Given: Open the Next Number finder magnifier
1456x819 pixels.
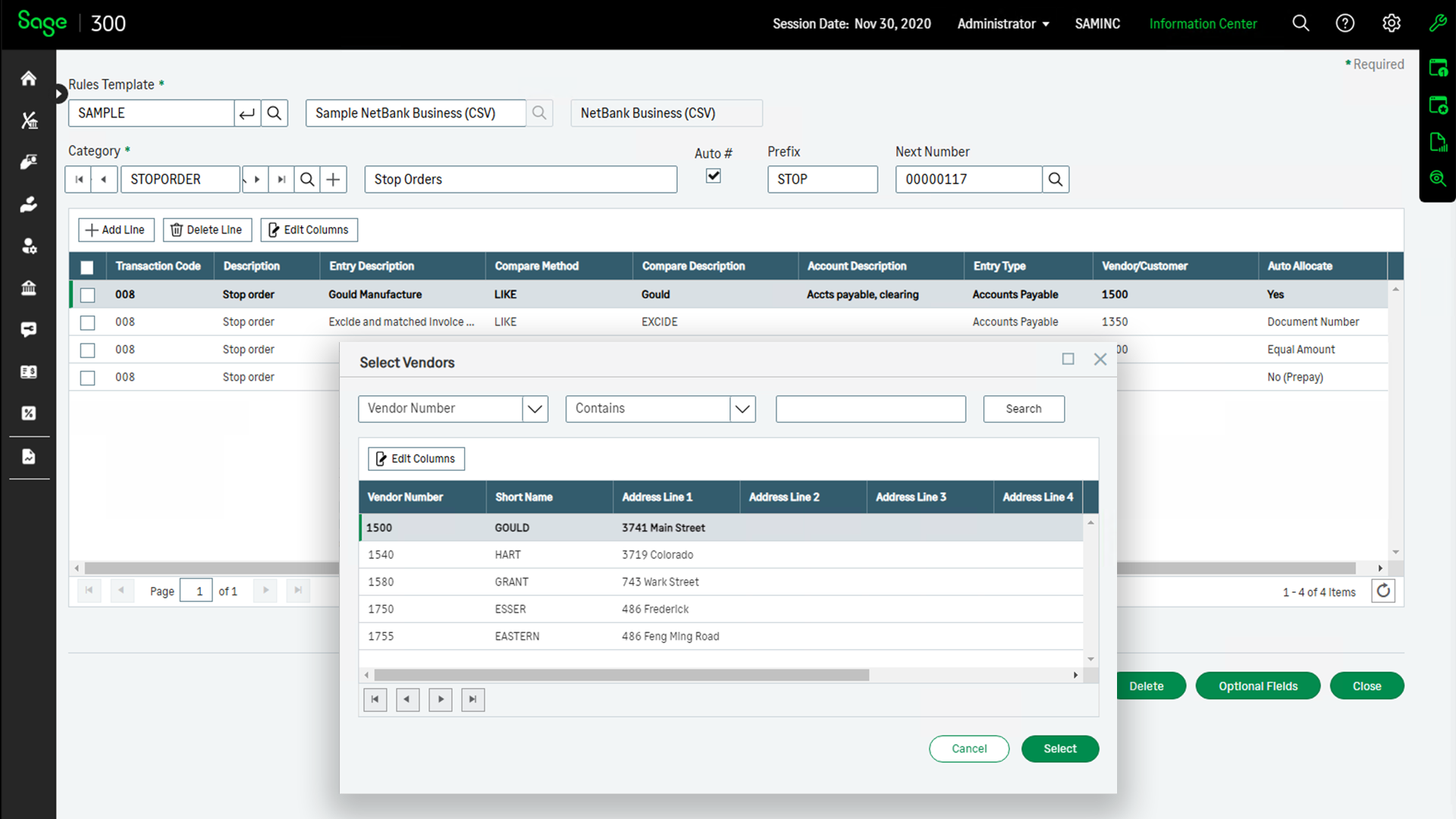Looking at the screenshot, I should (1055, 180).
